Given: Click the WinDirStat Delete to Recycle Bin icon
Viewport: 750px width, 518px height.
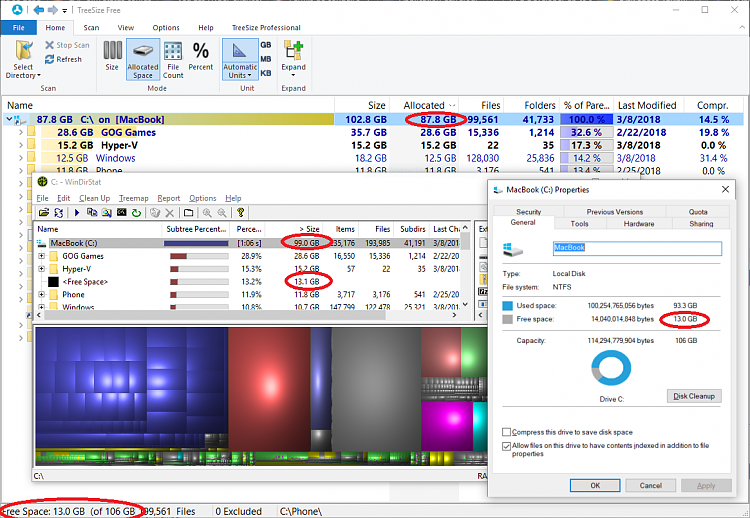Looking at the screenshot, I should click(x=154, y=213).
